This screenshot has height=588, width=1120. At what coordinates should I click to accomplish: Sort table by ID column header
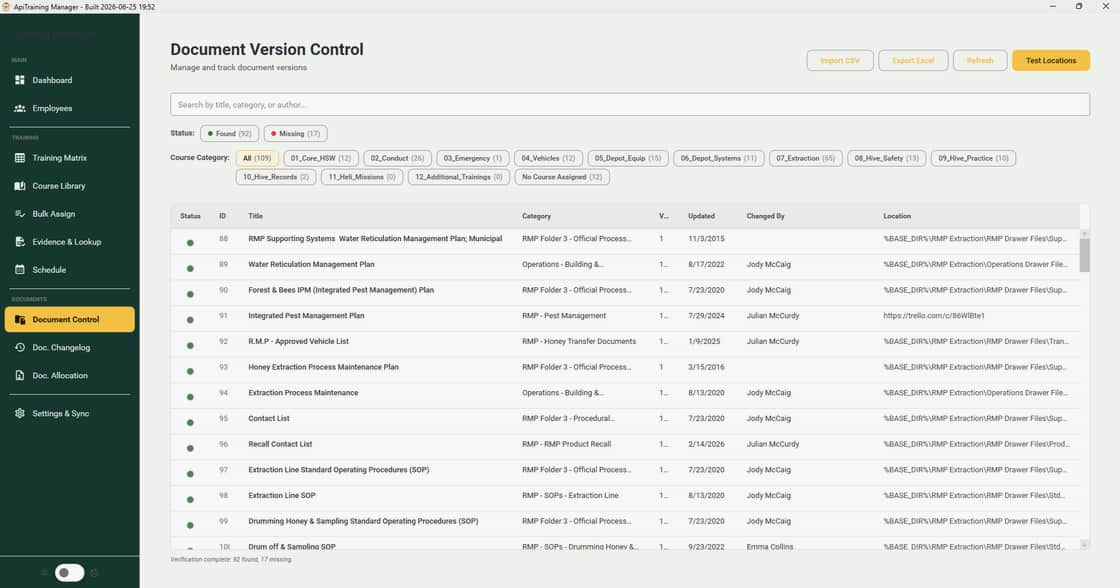click(222, 216)
